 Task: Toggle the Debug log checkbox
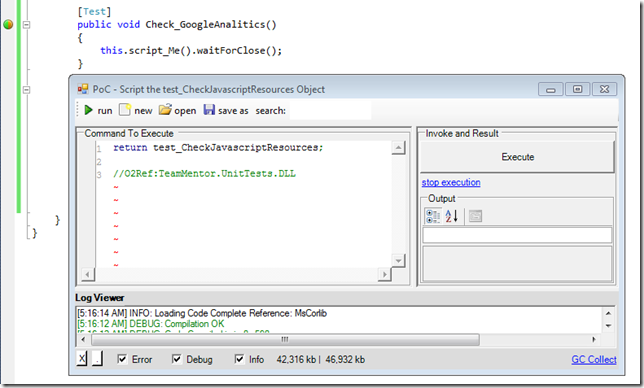click(177, 359)
